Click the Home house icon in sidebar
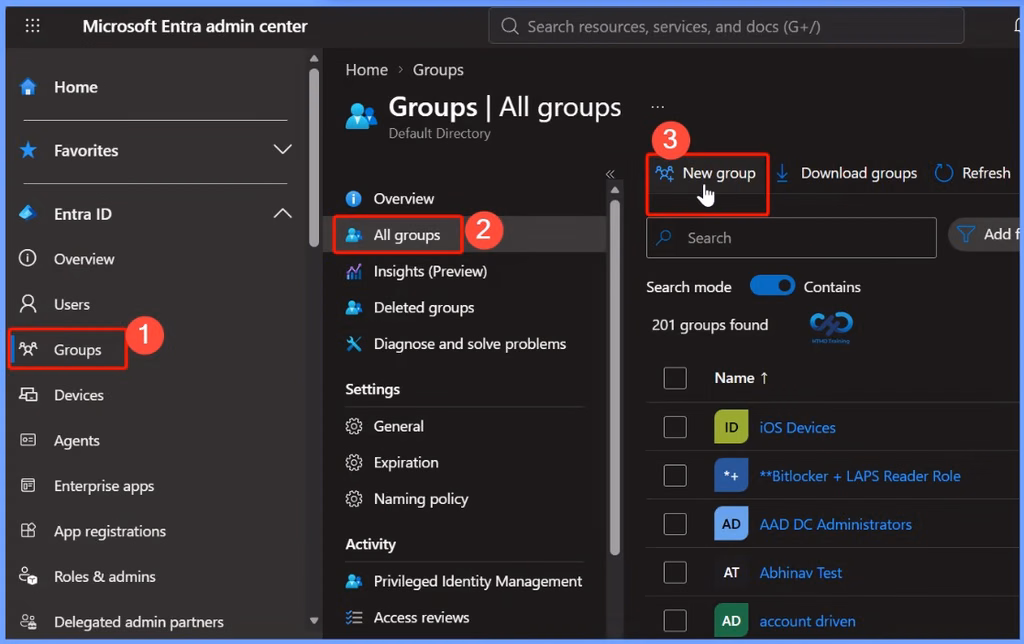 point(28,87)
